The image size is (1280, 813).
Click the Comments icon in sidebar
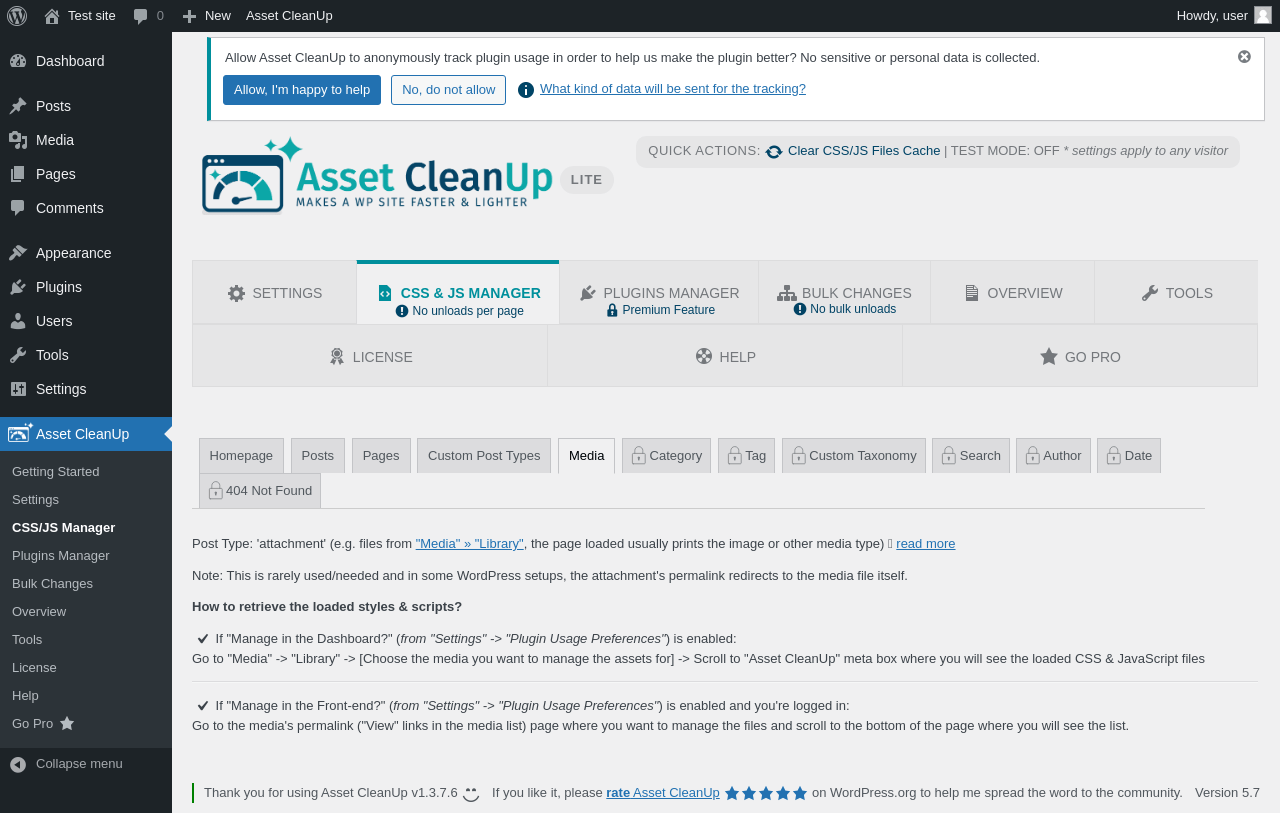click(x=18, y=208)
